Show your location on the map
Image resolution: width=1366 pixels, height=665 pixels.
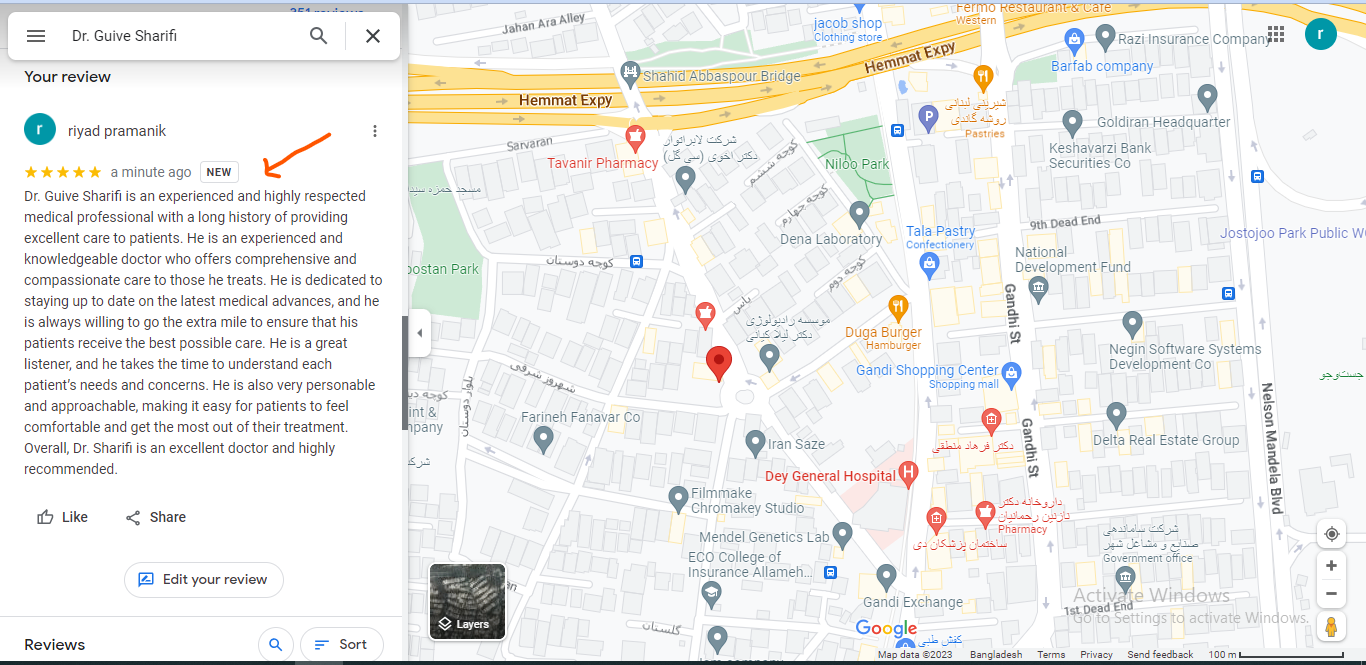(x=1331, y=534)
